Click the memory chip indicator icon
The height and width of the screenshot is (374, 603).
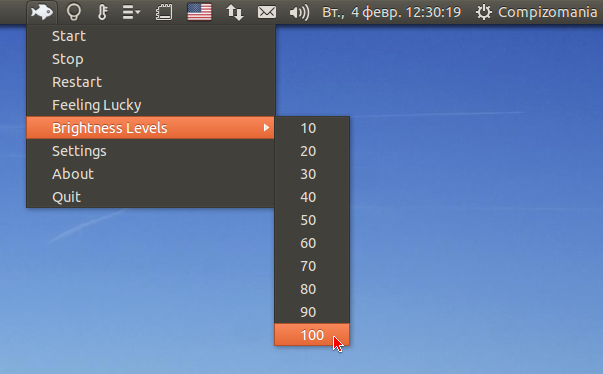[x=164, y=12]
